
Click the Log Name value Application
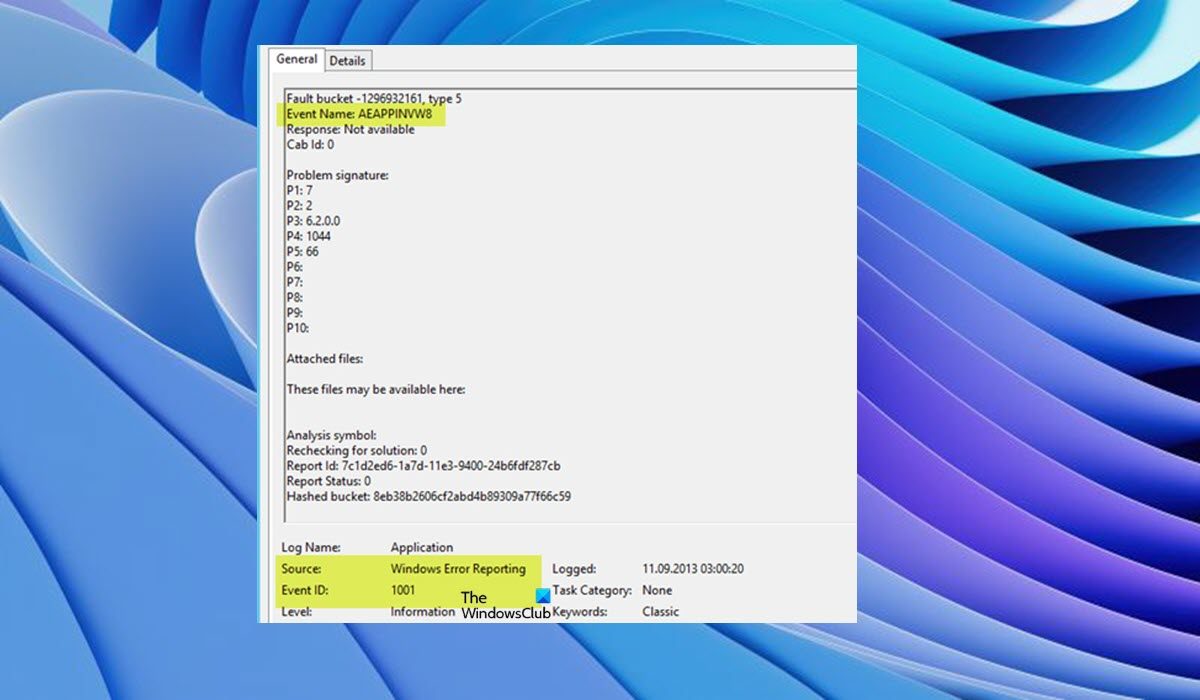click(422, 547)
